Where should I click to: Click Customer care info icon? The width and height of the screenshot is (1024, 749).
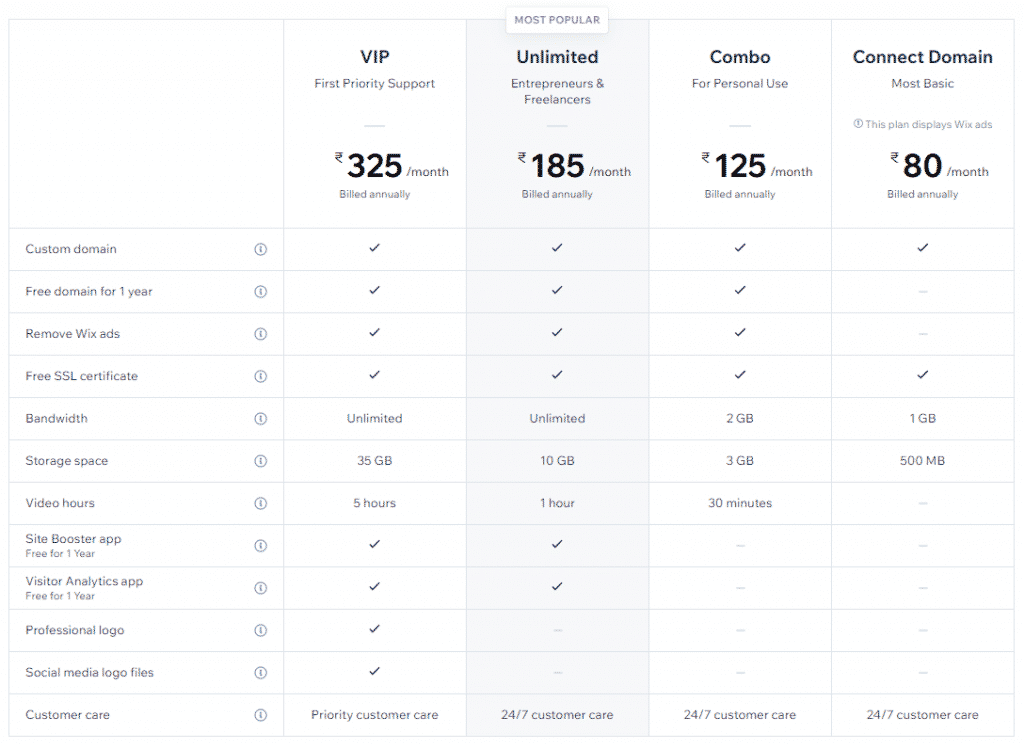pos(261,716)
